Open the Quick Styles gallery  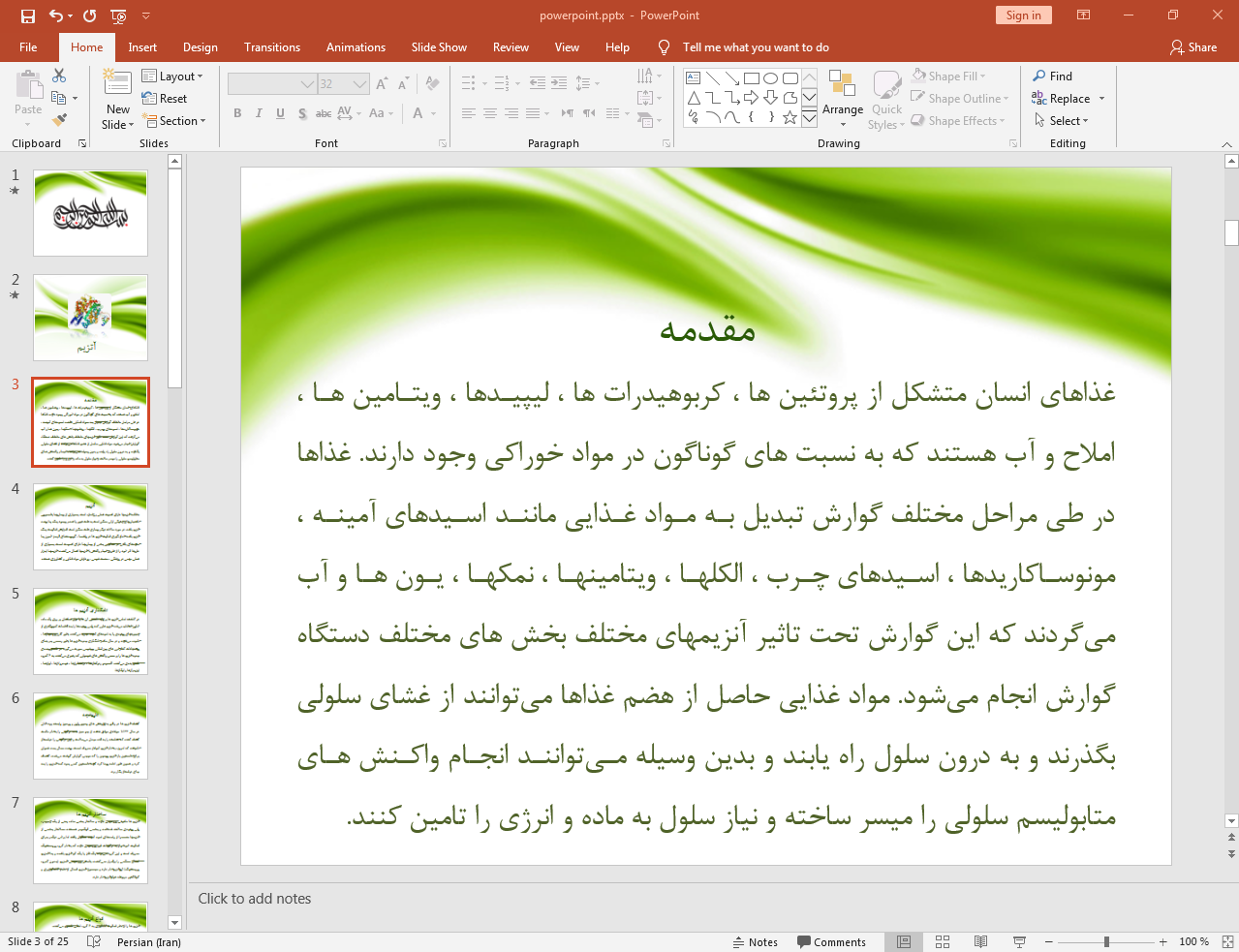point(886,99)
